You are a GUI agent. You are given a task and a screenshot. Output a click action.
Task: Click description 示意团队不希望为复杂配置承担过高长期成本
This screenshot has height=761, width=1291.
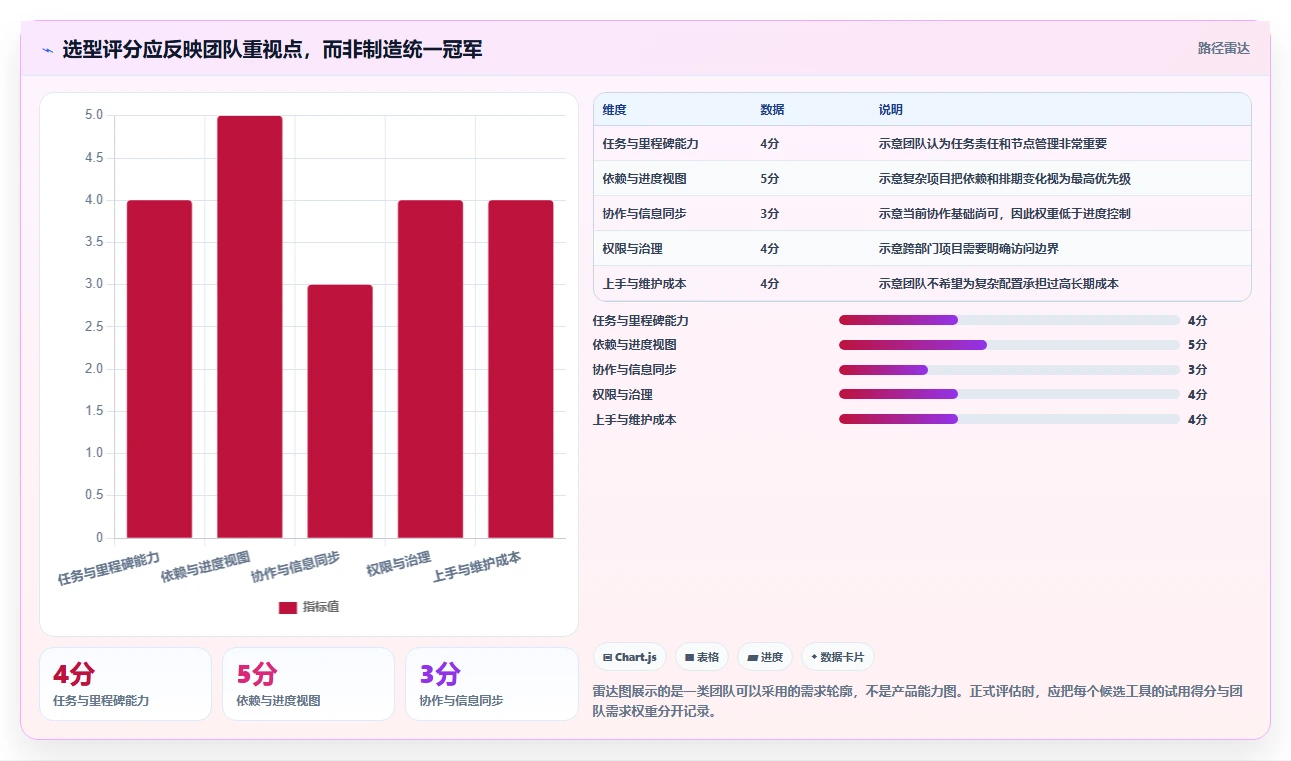pyautogui.click(x=999, y=284)
